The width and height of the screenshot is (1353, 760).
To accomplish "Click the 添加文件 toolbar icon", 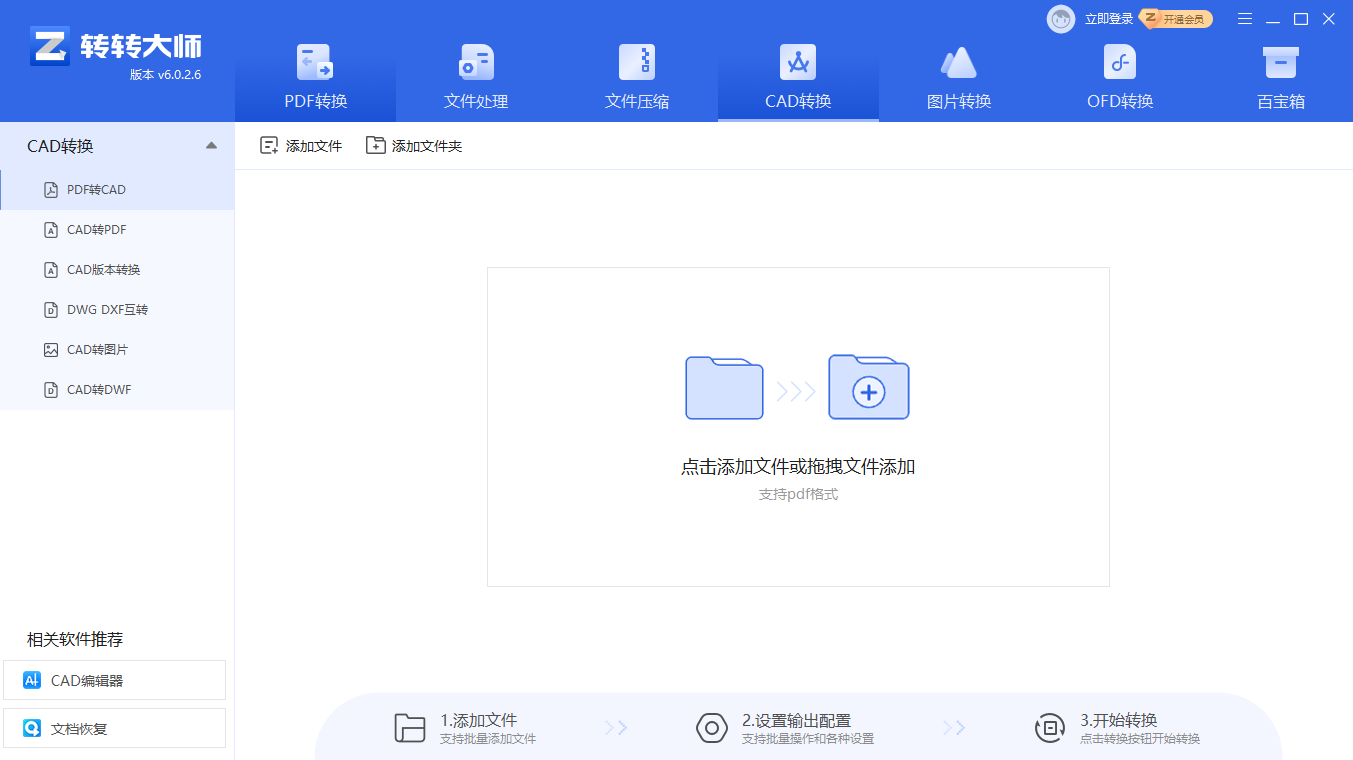I will pyautogui.click(x=300, y=145).
